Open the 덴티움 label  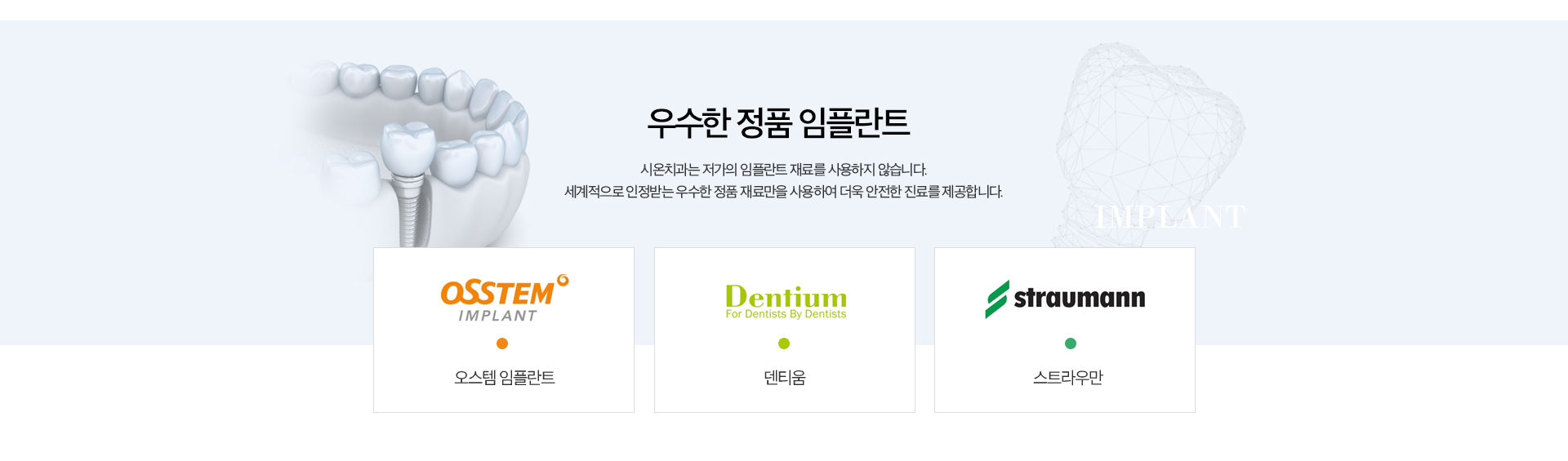point(785,378)
